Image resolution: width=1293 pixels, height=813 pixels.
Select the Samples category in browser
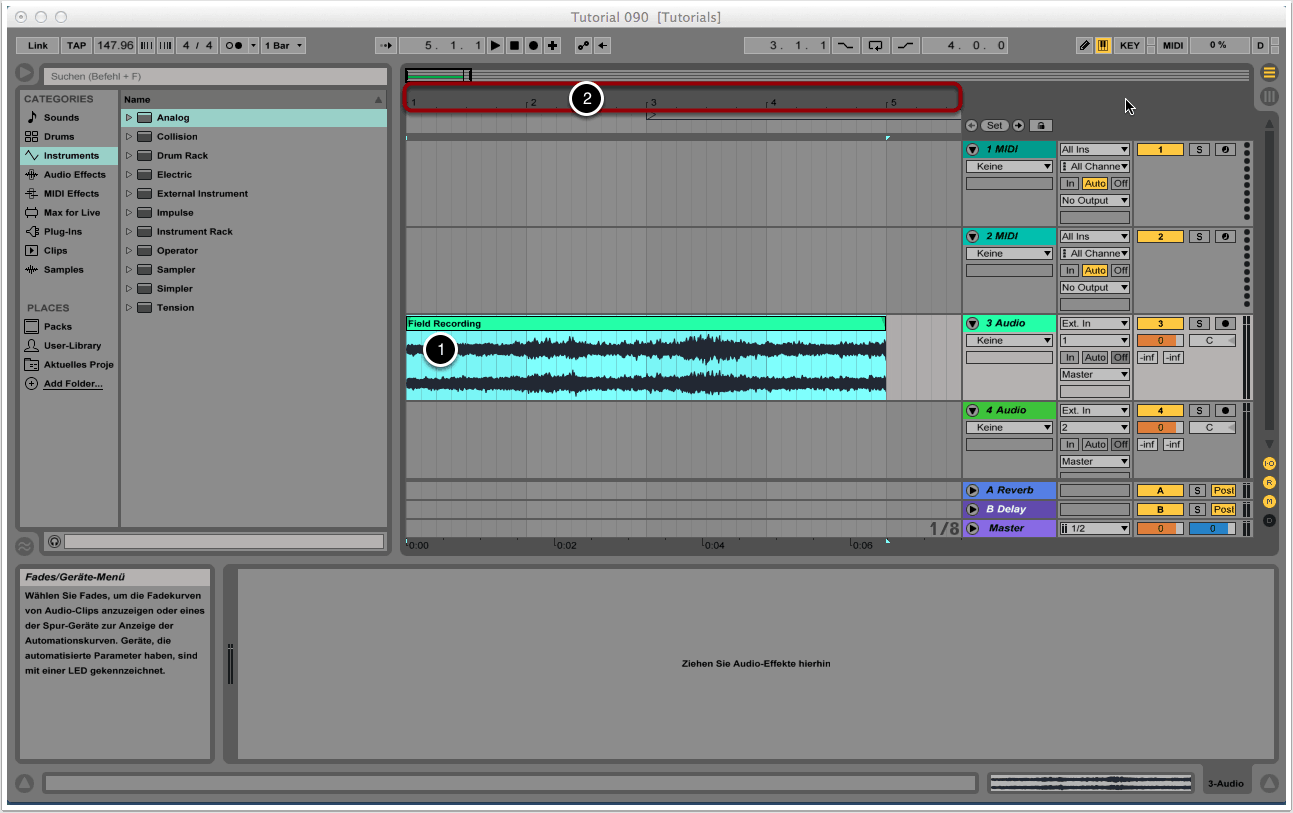(62, 270)
